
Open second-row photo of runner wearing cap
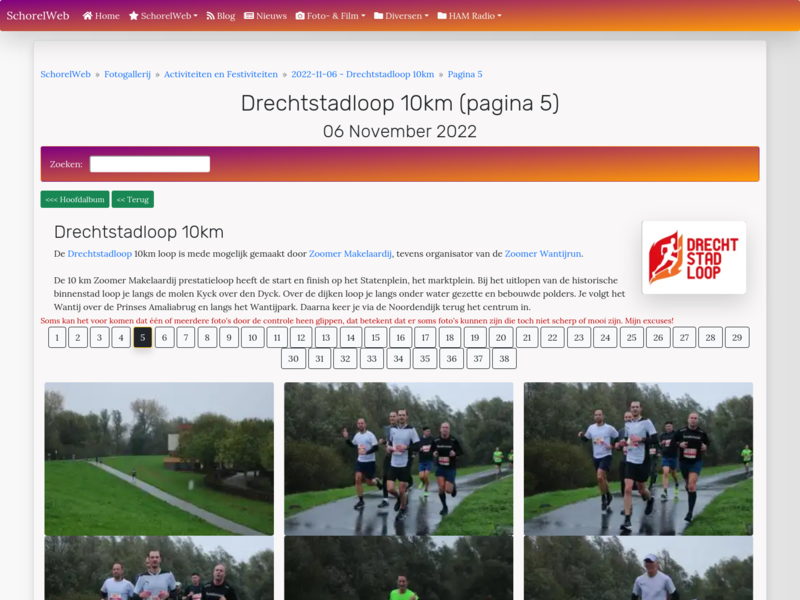[x=638, y=568]
